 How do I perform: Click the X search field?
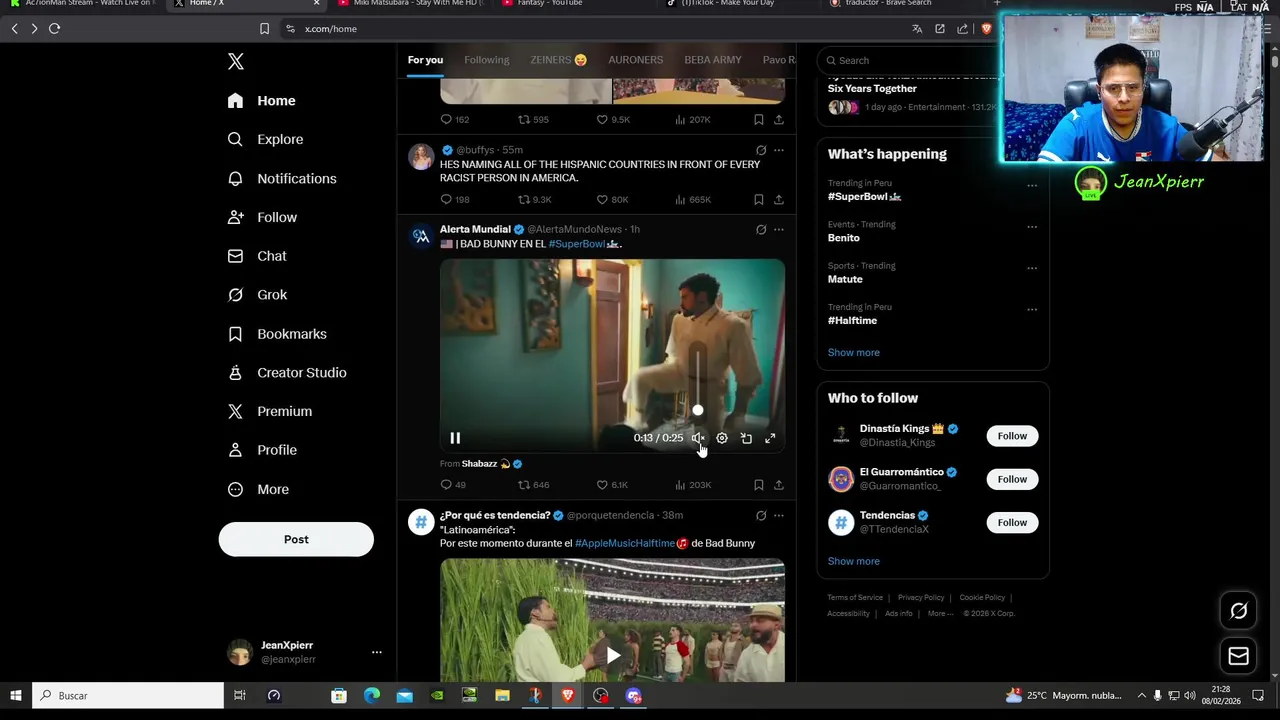[x=908, y=60]
